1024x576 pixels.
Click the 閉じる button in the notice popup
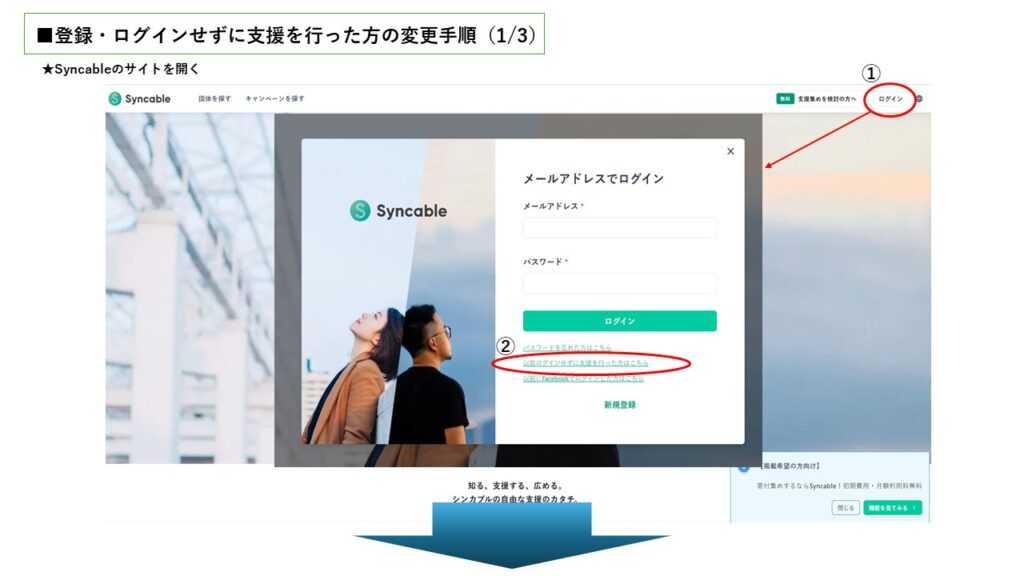pyautogui.click(x=845, y=507)
